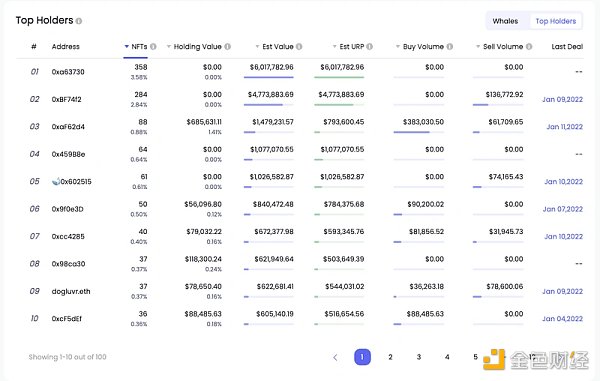Sort by NFTs column arrow
Viewport: 600px width, 381px height.
(x=127, y=47)
